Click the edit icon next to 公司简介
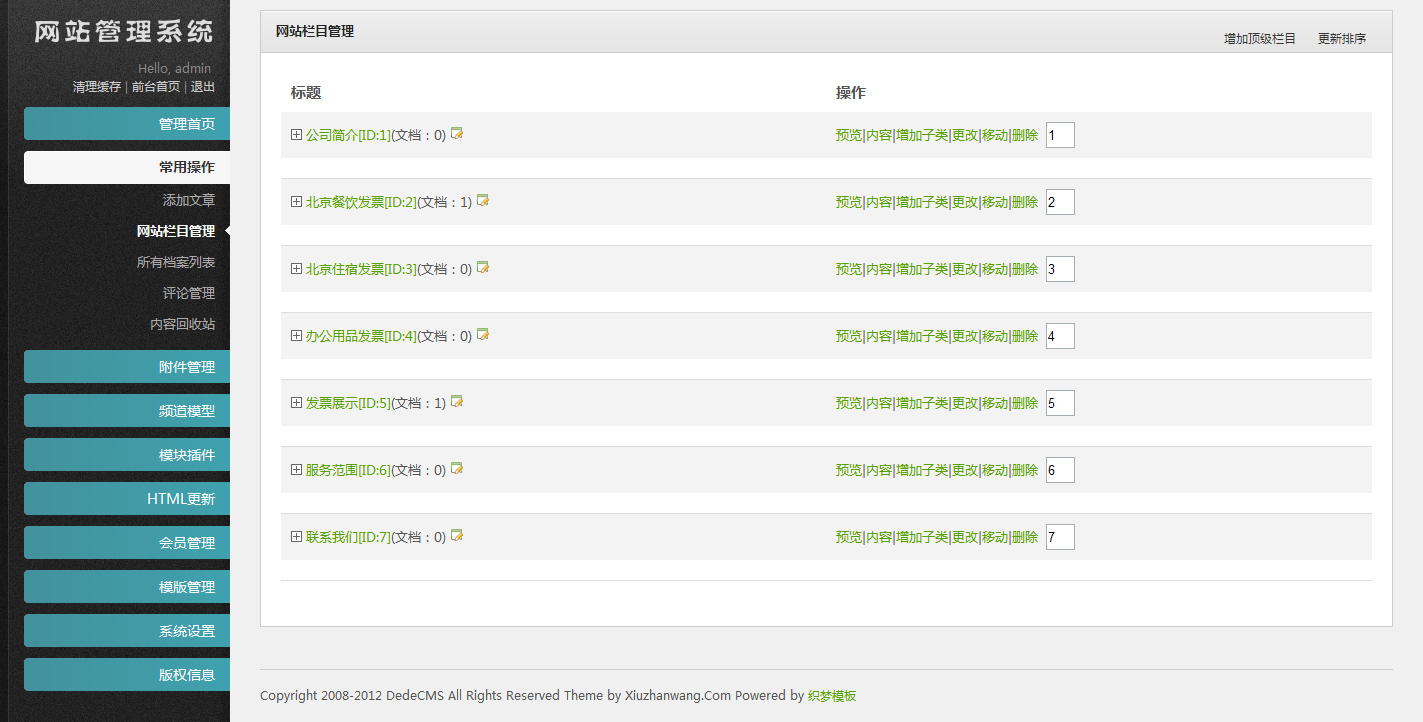The width and height of the screenshot is (1423, 722). click(x=457, y=134)
